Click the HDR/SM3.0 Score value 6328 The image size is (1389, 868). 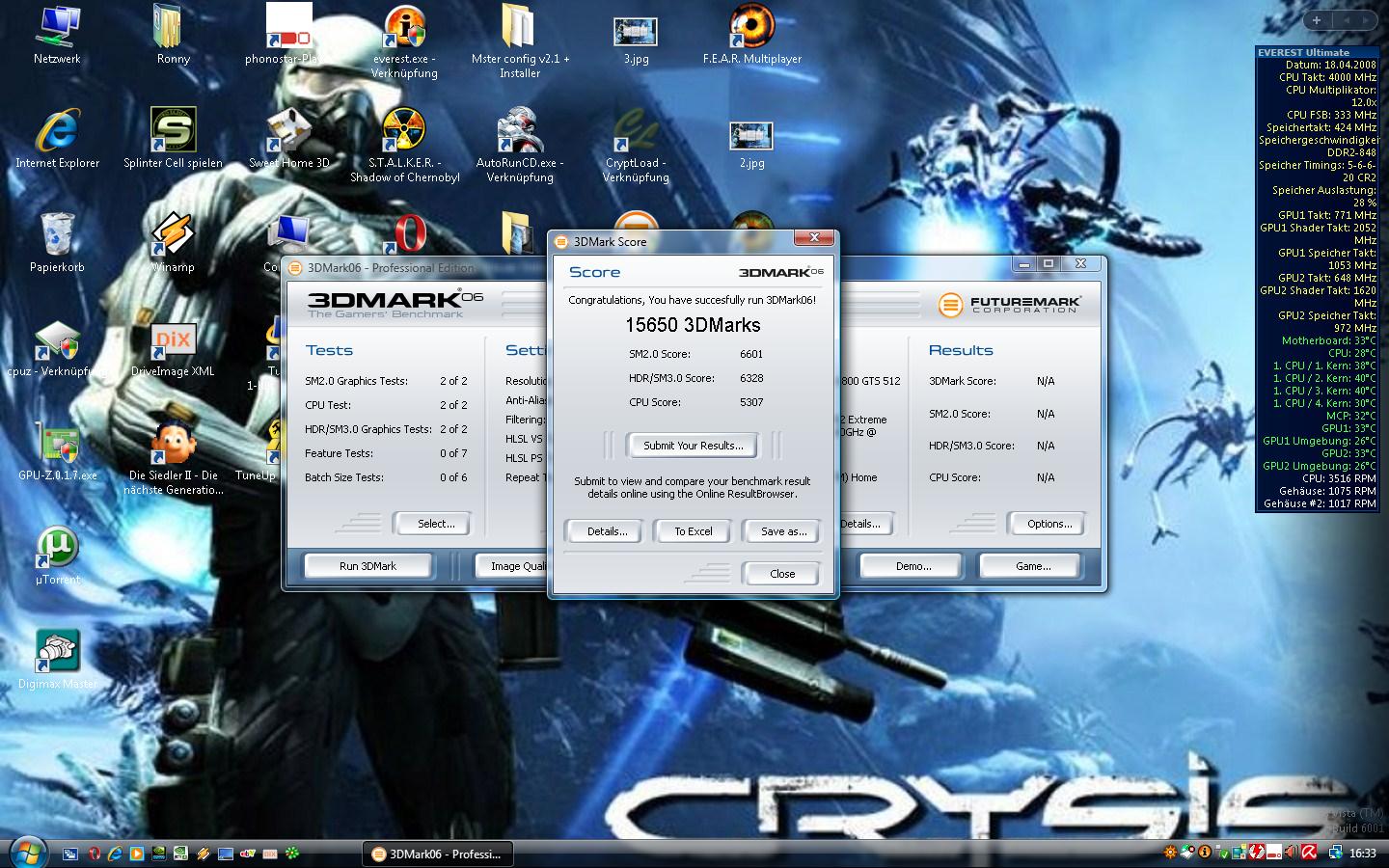pos(751,378)
